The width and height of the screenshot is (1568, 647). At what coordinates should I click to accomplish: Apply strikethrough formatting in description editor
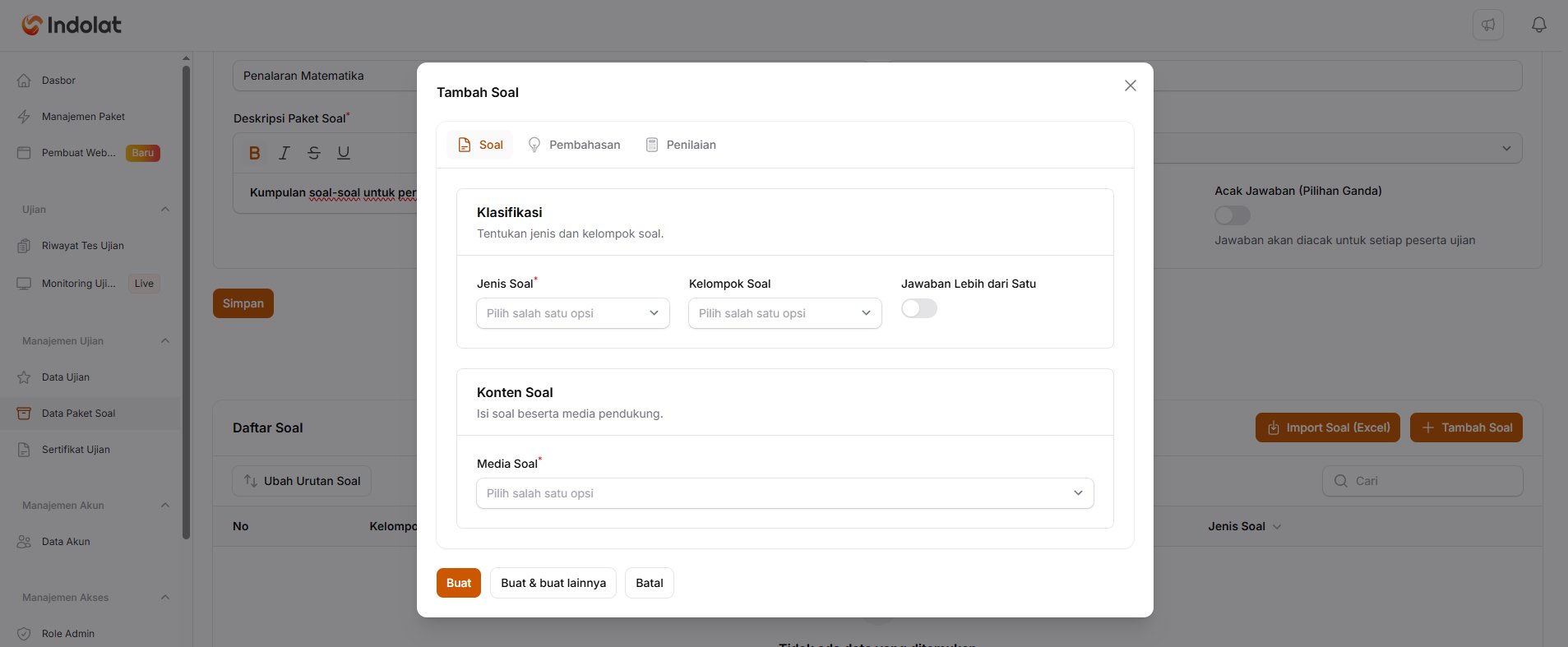point(314,153)
